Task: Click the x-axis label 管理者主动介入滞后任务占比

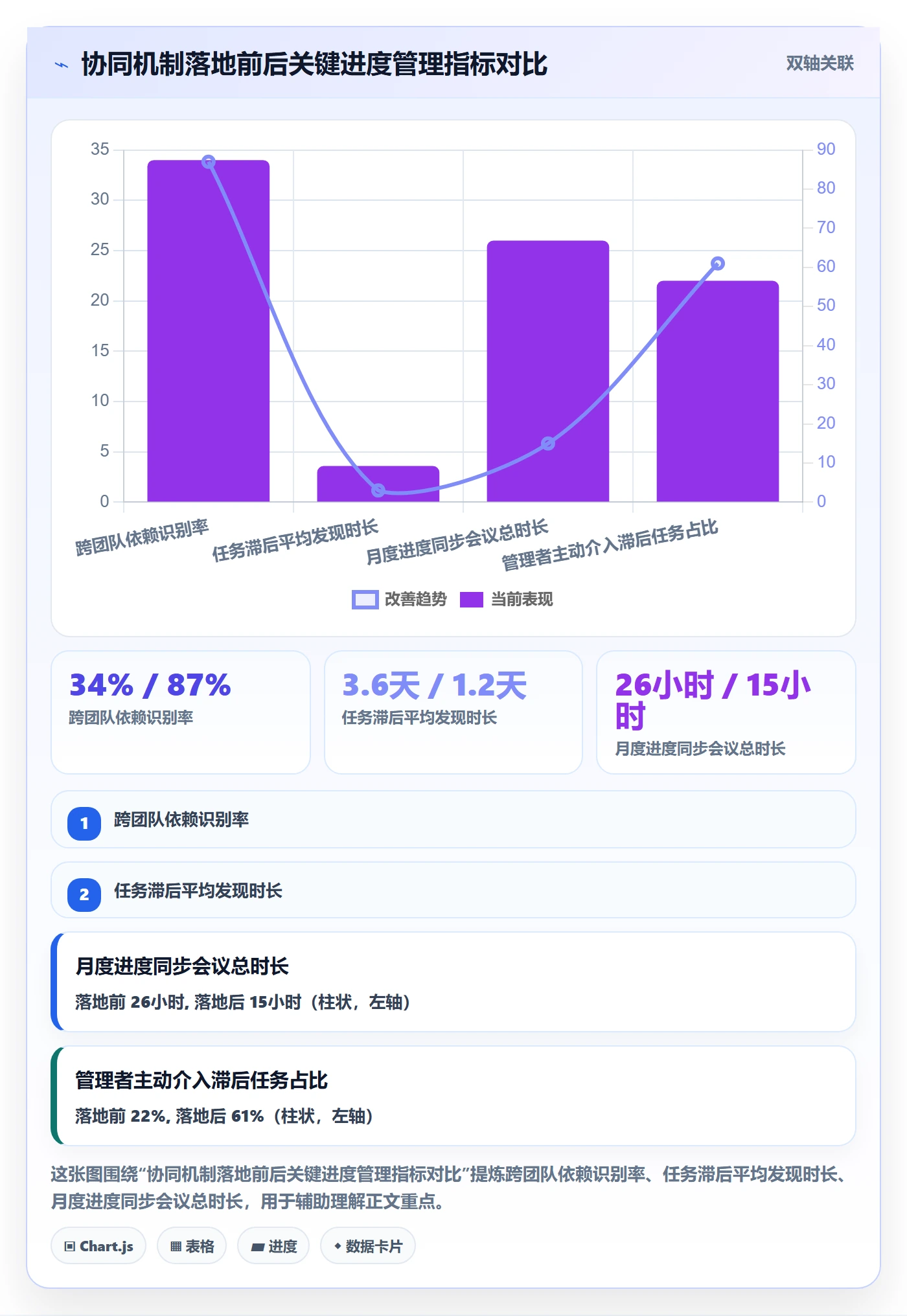Action: [610, 545]
